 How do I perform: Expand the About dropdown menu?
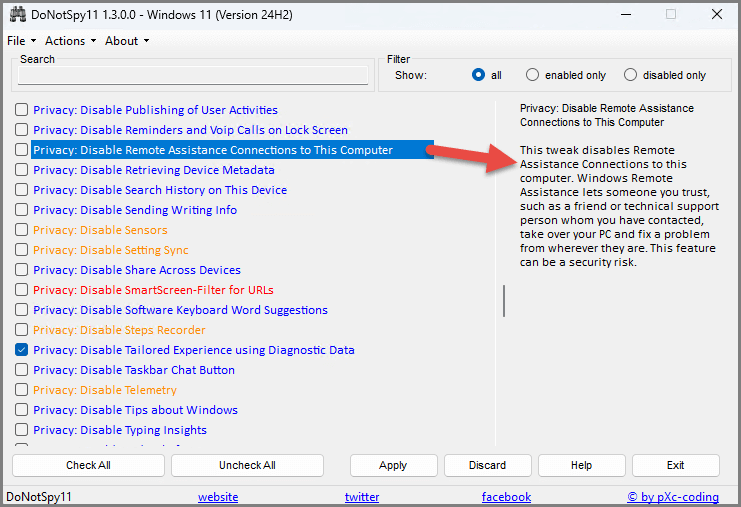point(126,41)
